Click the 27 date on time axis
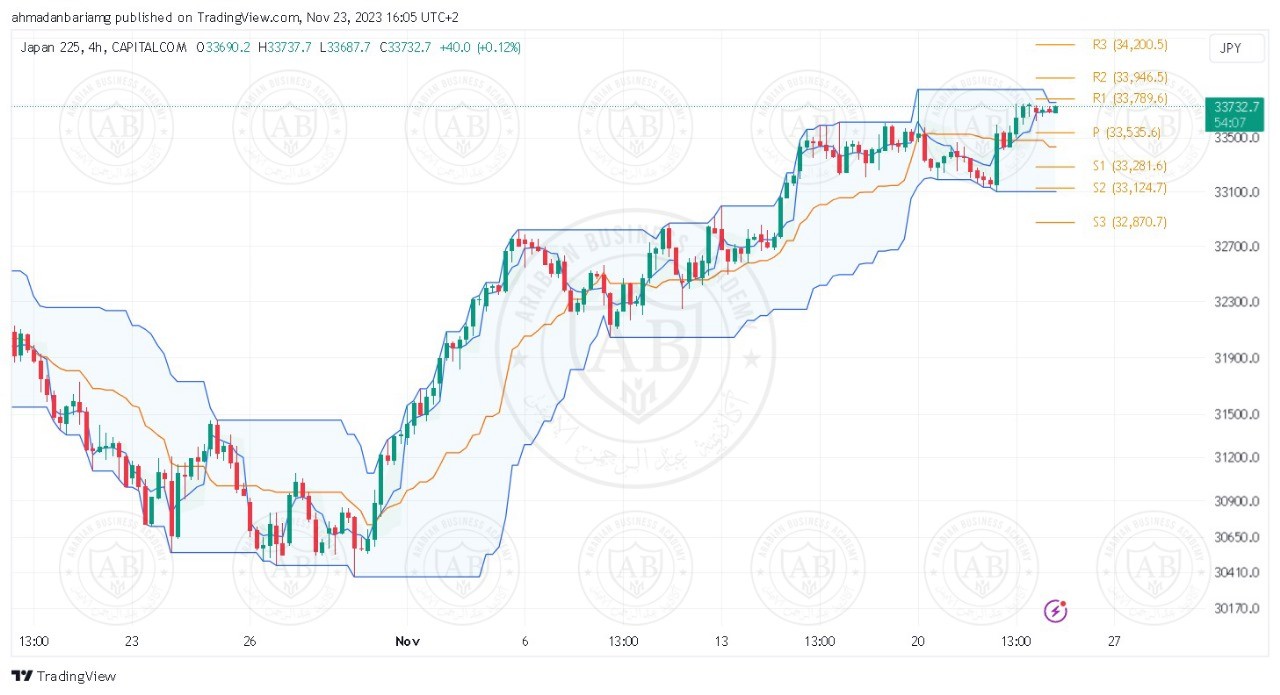Image resolution: width=1280 pixels, height=695 pixels. (1114, 640)
